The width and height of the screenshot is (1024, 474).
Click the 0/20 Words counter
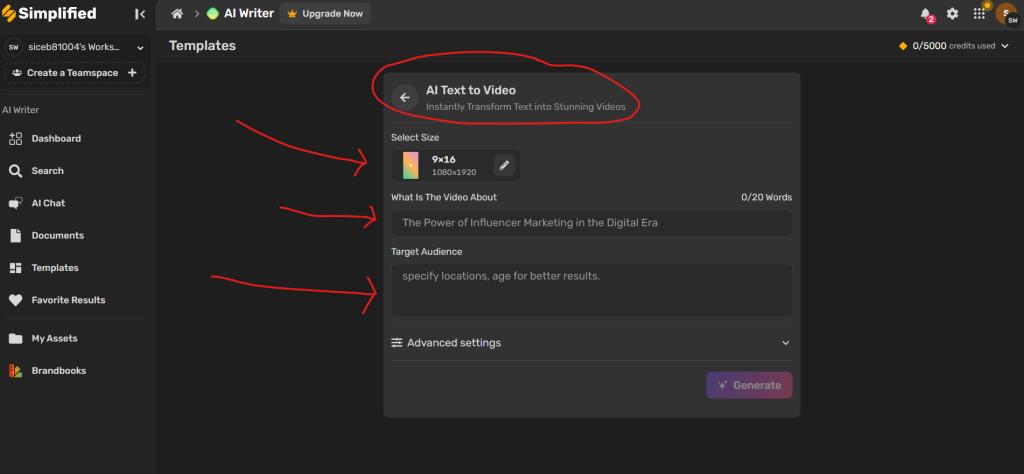767,197
